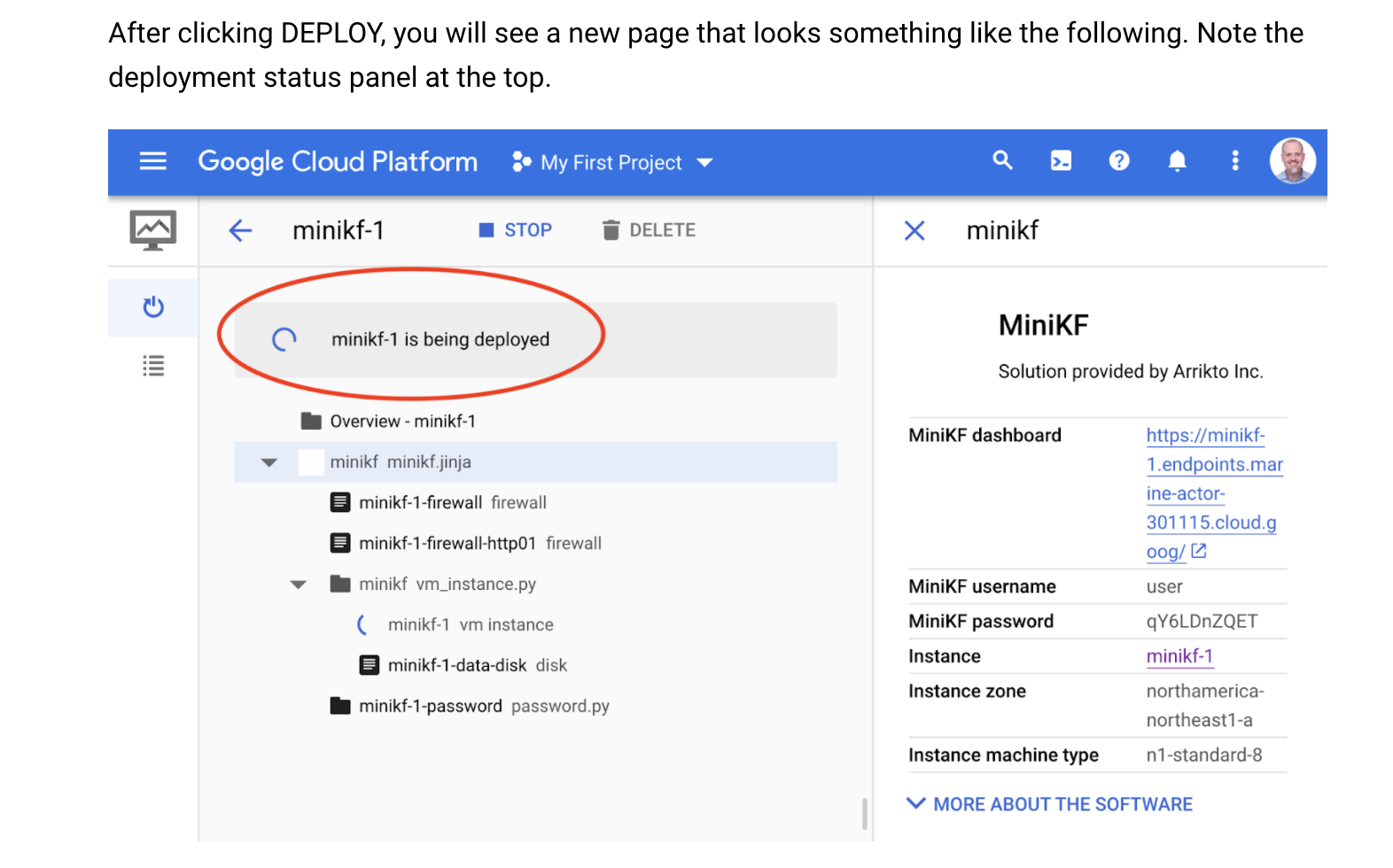Open Deployment Manager monitor icon in sidebar
Screen dimensions: 1393x868
click(152, 230)
